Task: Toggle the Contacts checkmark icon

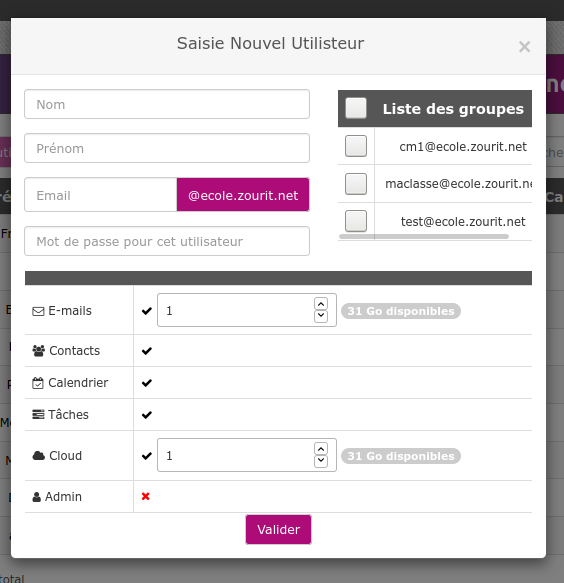Action: [147, 351]
